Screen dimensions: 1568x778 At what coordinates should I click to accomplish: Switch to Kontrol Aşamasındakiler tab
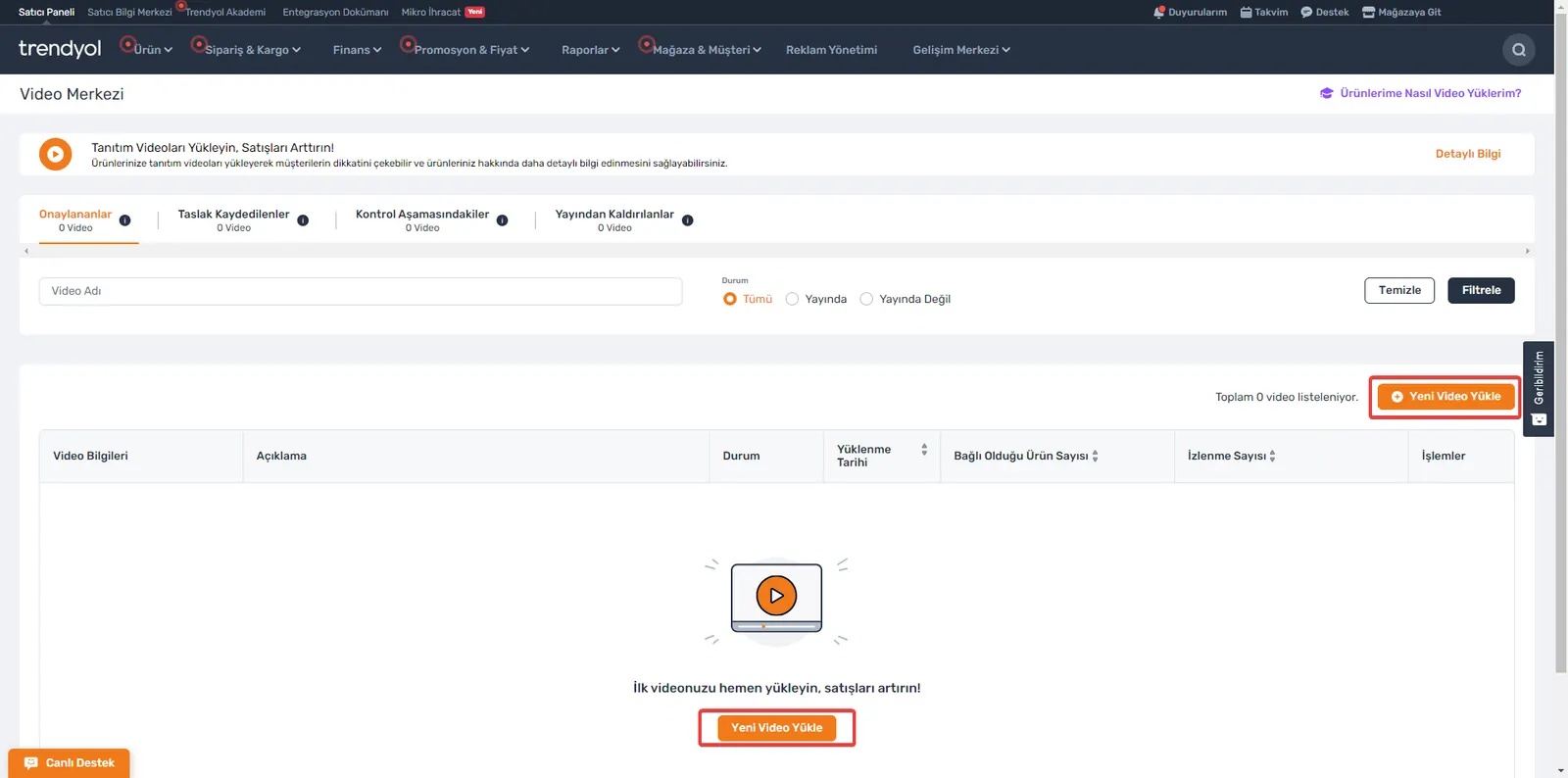tap(422, 219)
